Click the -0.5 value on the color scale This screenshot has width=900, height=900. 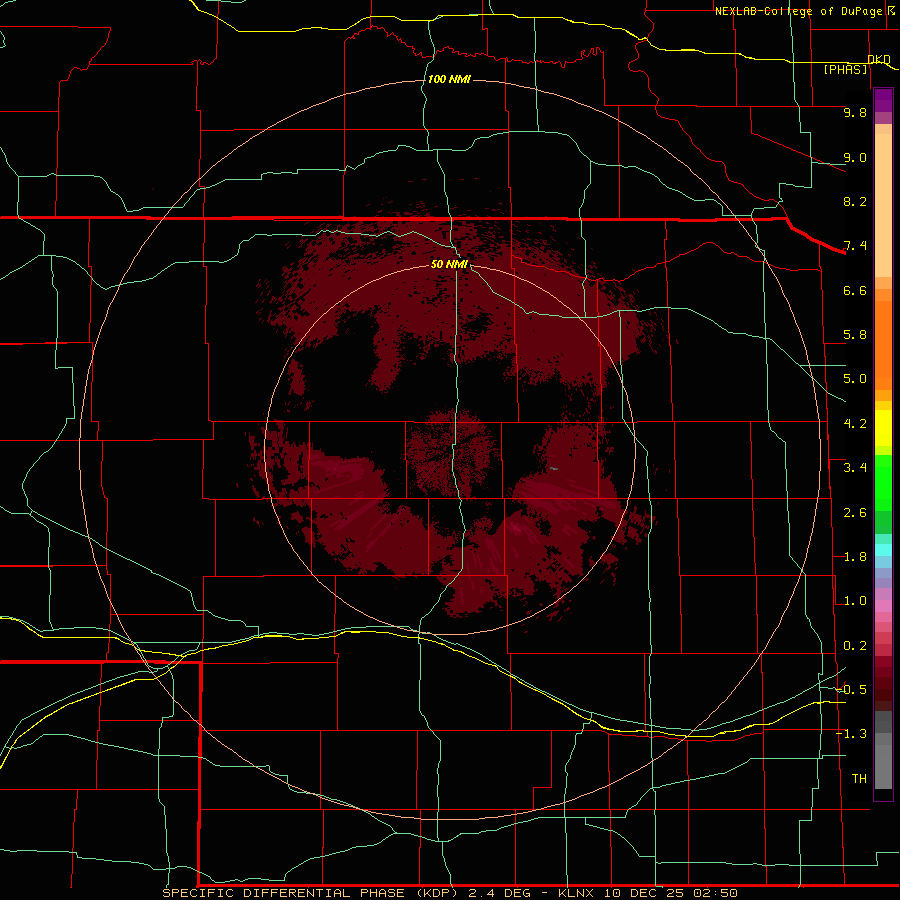pos(851,690)
